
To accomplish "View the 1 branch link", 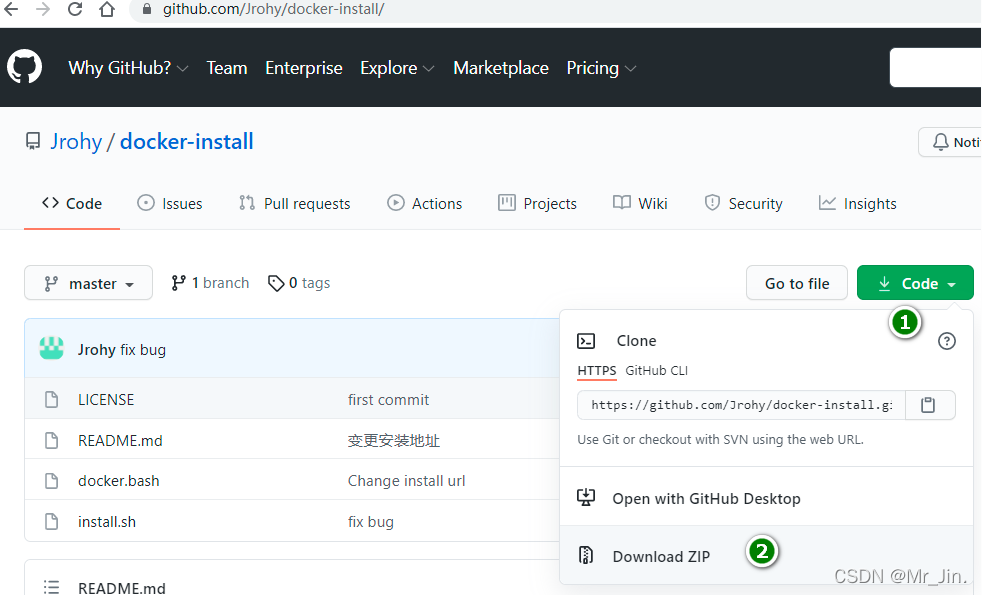I will click(x=210, y=283).
